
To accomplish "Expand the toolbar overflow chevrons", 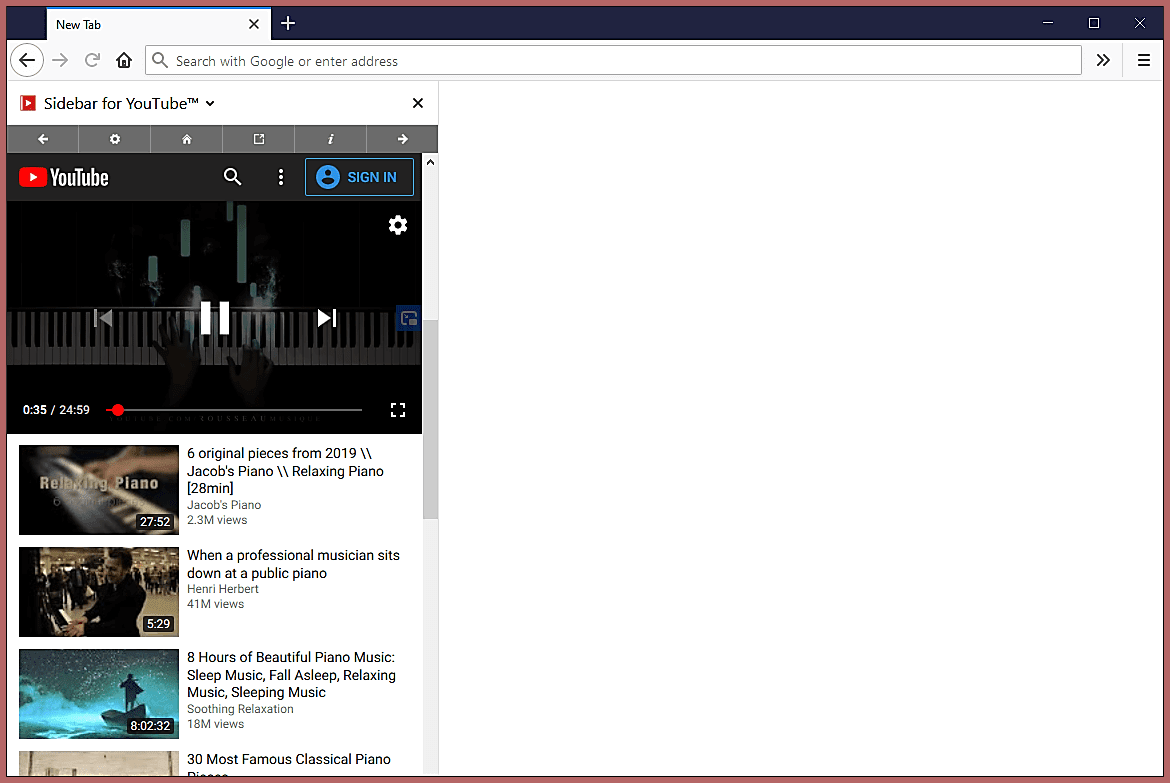I will tap(1103, 60).
